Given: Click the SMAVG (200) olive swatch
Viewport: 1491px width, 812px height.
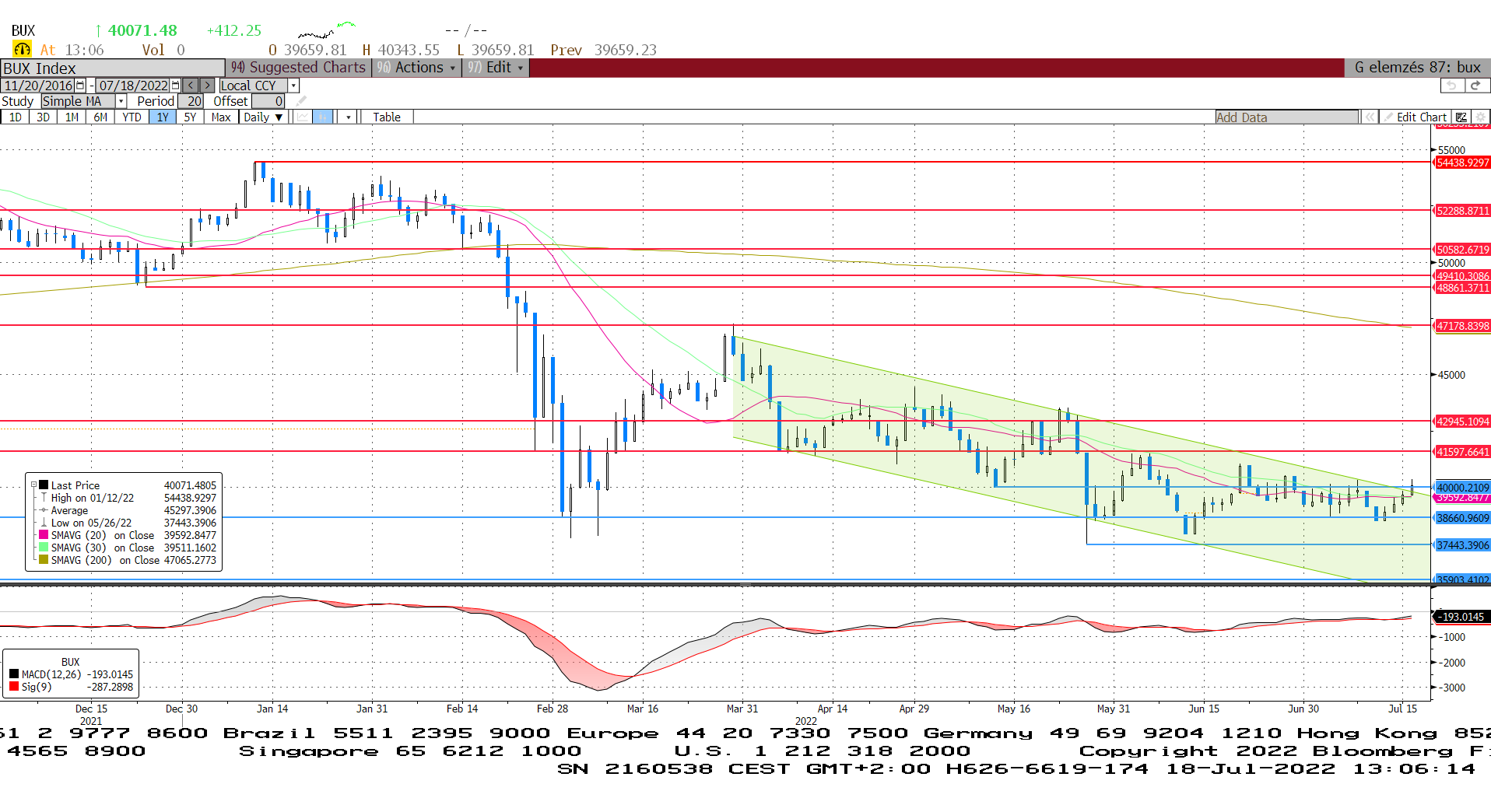Looking at the screenshot, I should pos(44,560).
